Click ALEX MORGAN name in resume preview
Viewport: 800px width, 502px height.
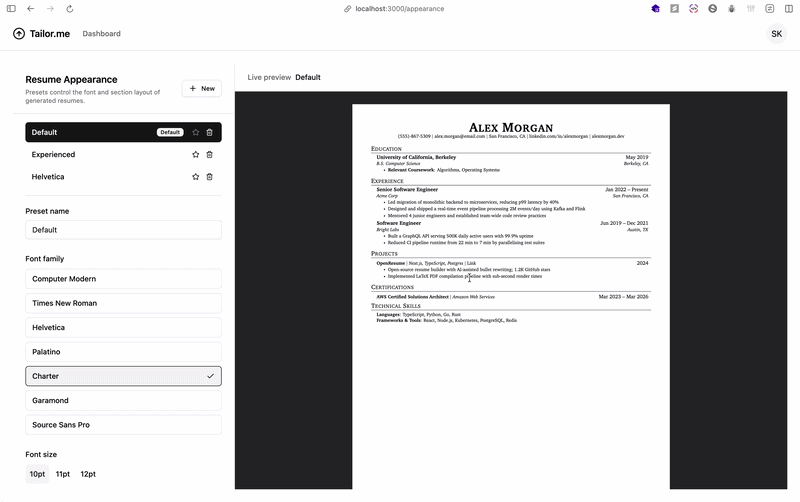click(x=511, y=128)
